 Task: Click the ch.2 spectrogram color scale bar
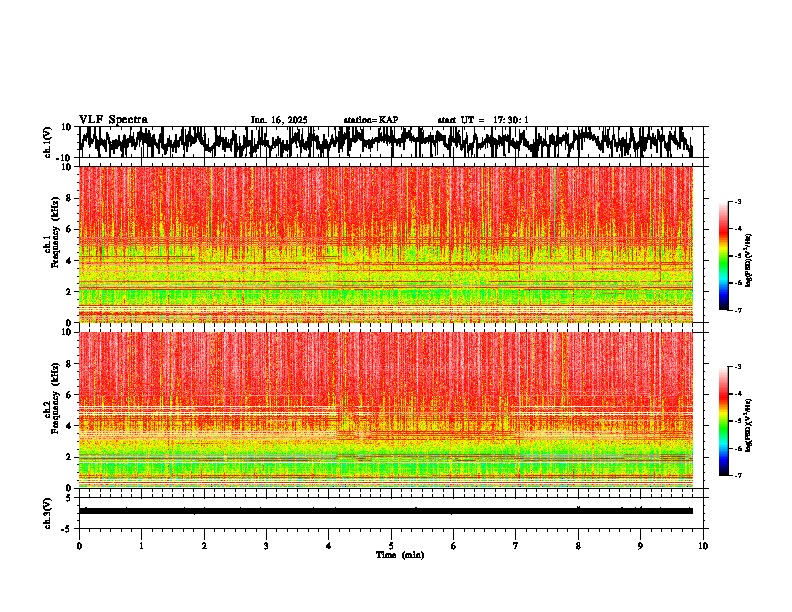tap(723, 421)
